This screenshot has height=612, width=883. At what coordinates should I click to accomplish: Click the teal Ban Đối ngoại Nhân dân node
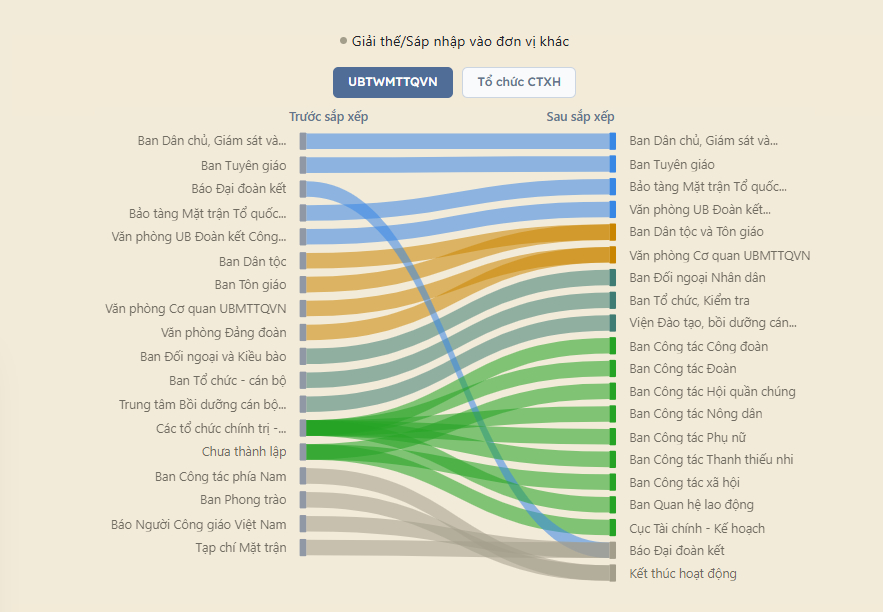(613, 278)
